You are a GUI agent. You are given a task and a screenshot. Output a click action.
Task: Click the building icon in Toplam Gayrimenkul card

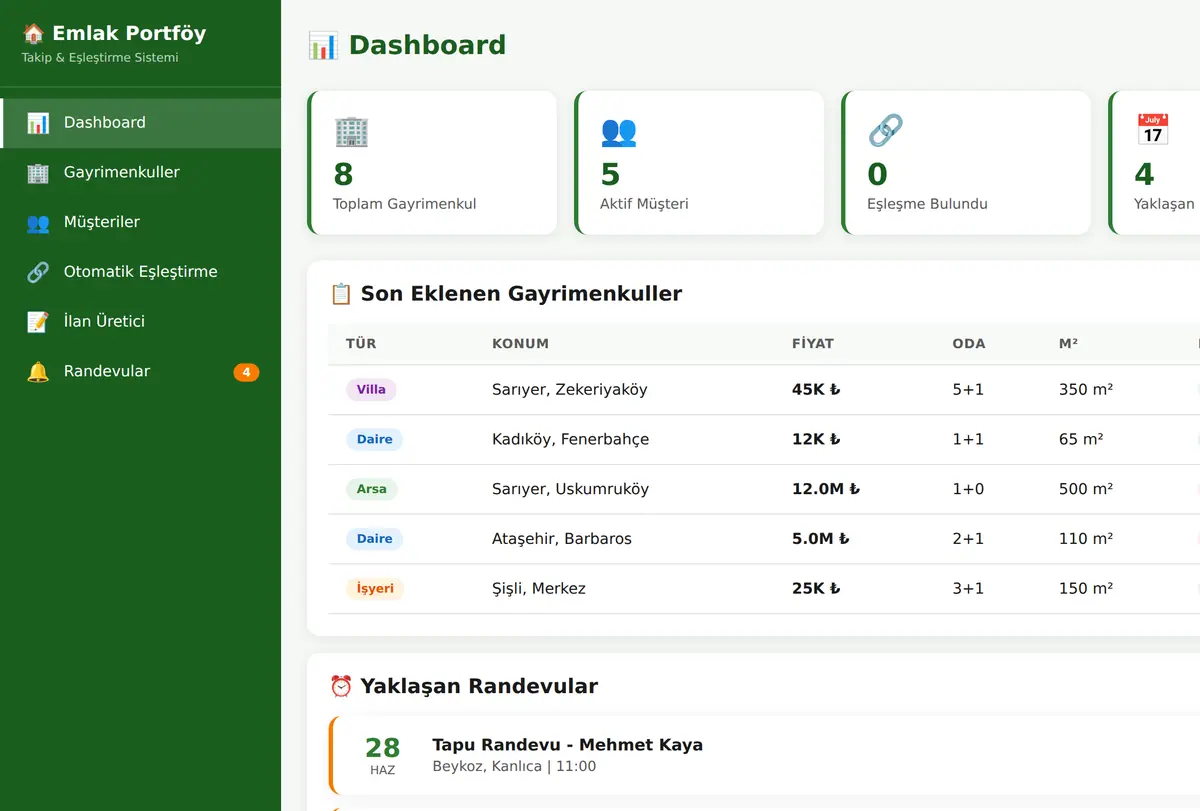(351, 131)
